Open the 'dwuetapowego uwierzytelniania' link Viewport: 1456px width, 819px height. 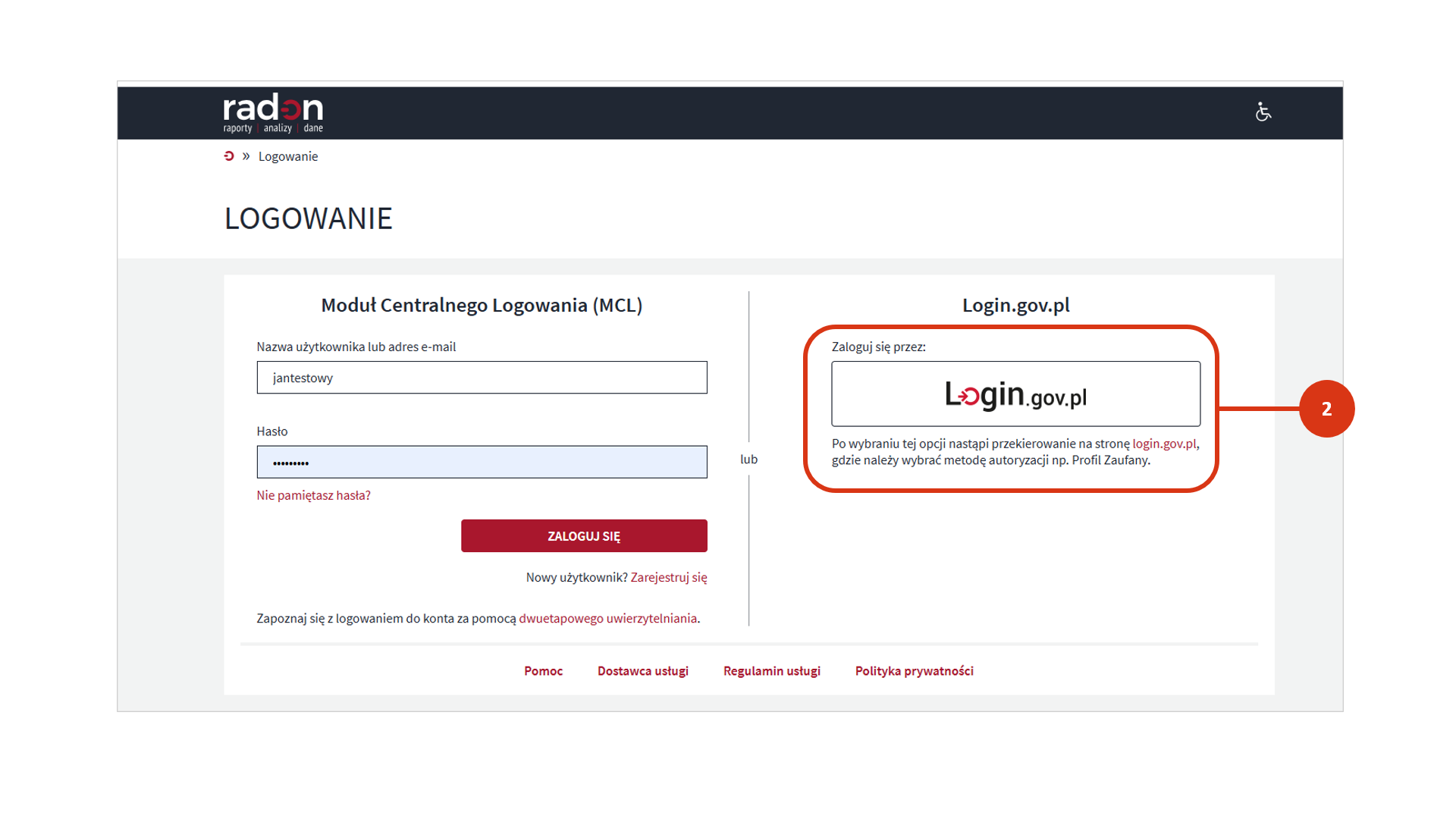tap(607, 618)
